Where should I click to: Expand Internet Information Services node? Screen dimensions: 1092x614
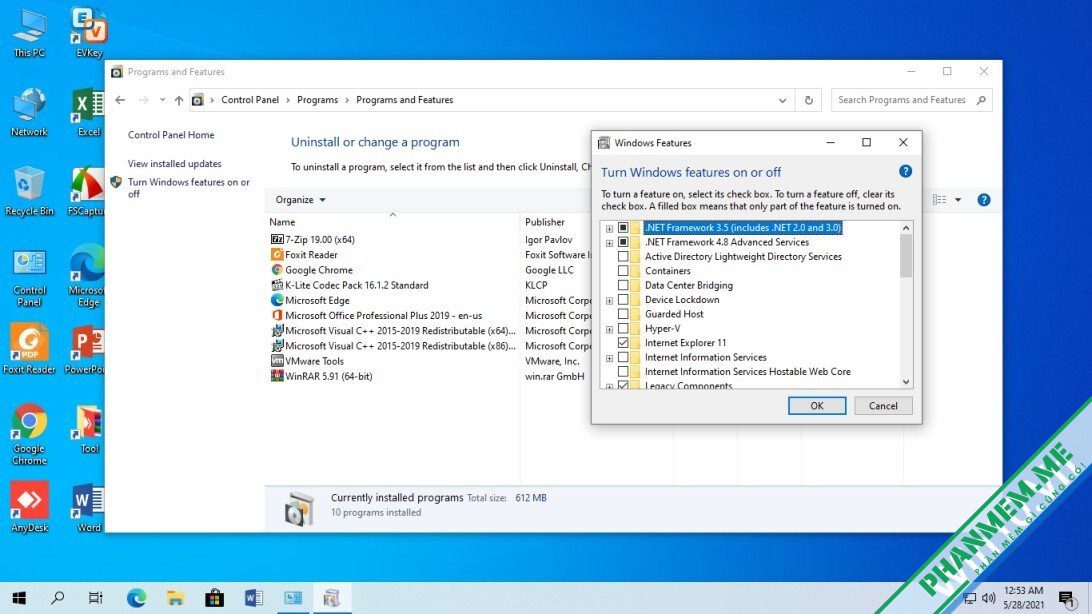click(x=609, y=358)
